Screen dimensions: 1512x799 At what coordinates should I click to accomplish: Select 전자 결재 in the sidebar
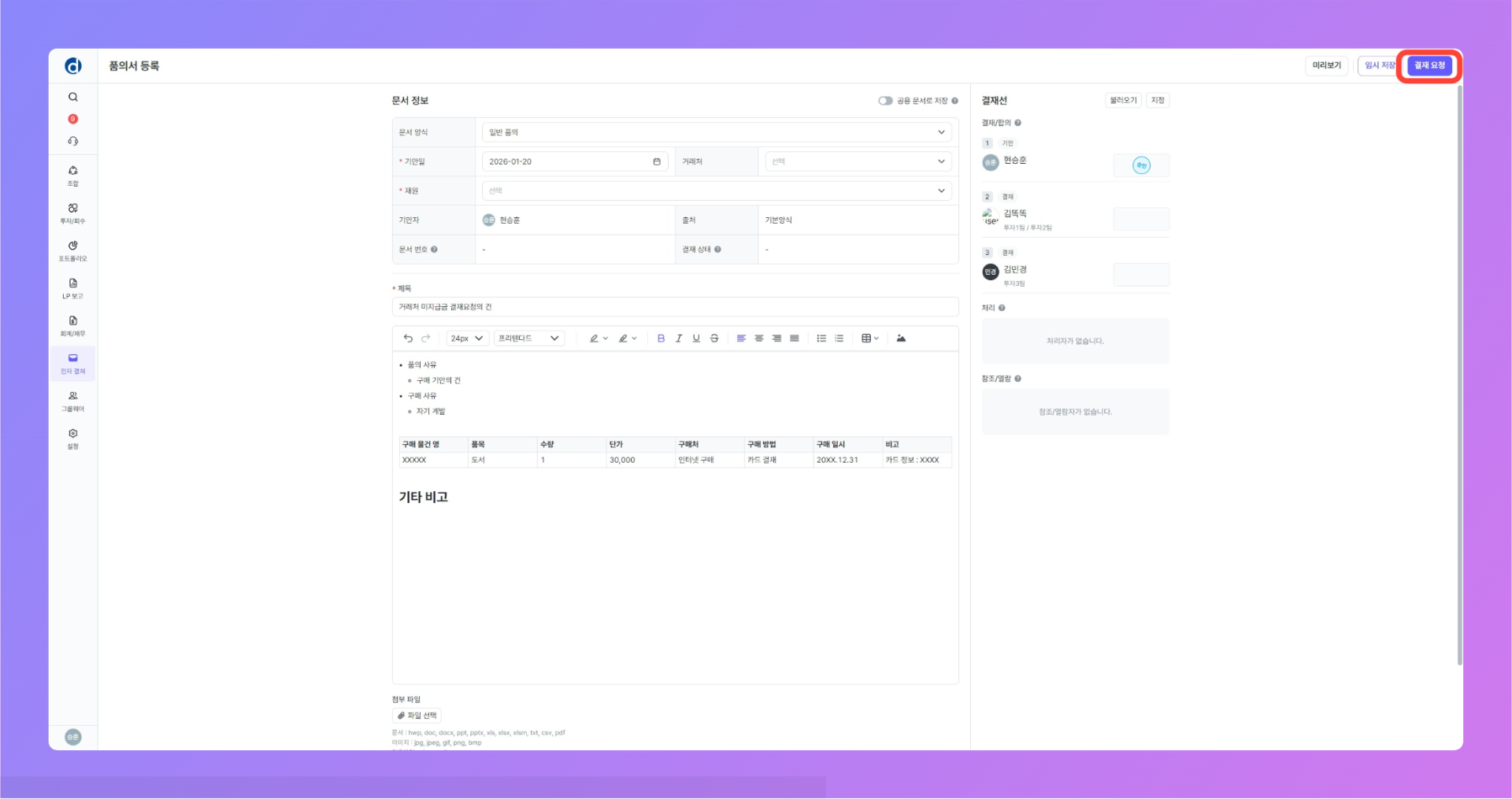tap(72, 364)
